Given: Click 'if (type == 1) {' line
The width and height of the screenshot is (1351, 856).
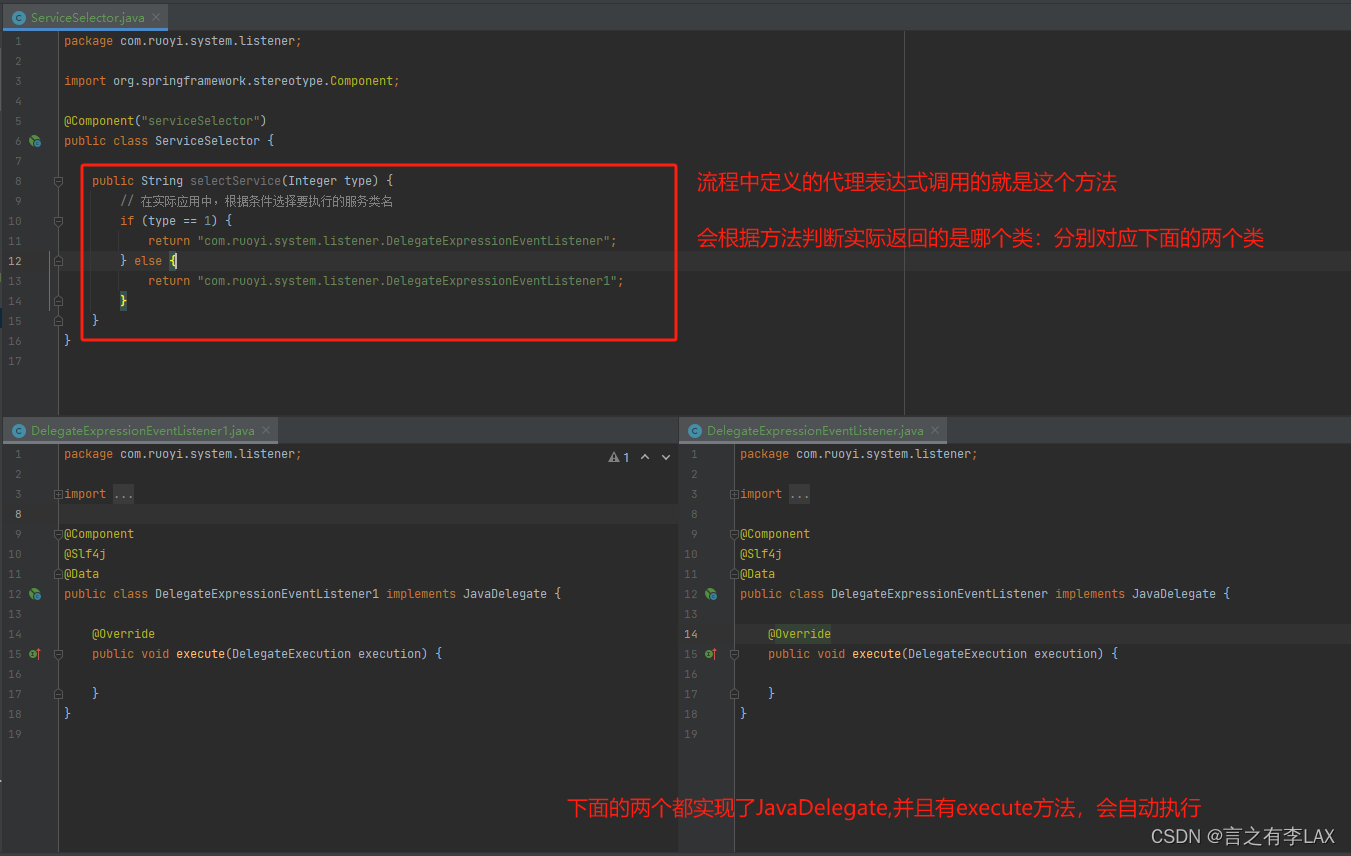Looking at the screenshot, I should click(175, 221).
